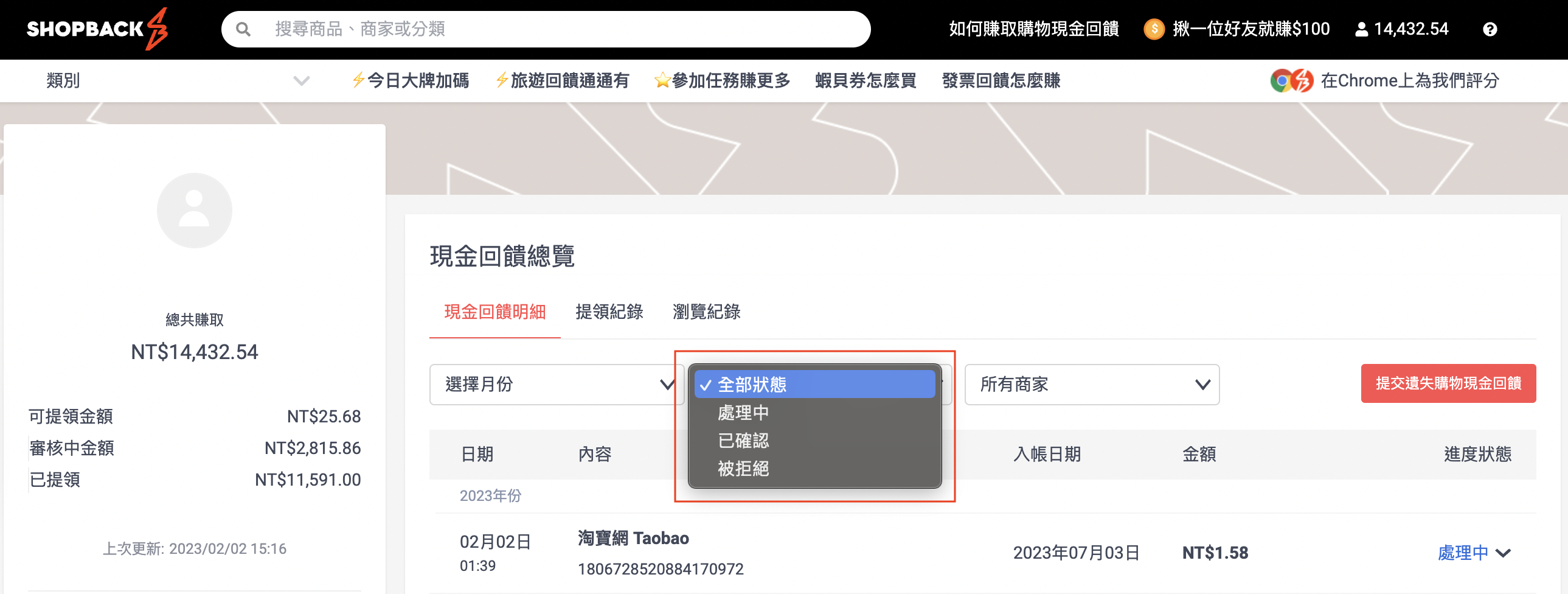Select 處理中 option in status list

814,413
